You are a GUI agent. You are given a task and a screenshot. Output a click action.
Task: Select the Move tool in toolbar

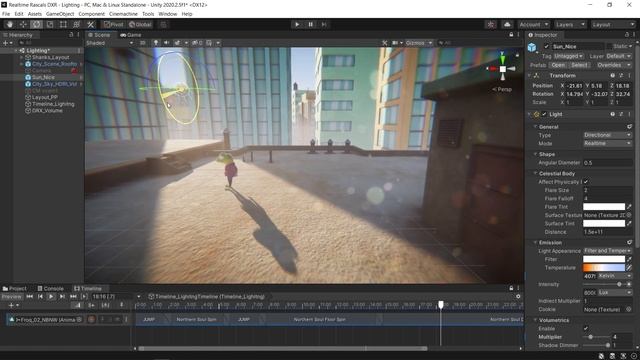pos(23,24)
